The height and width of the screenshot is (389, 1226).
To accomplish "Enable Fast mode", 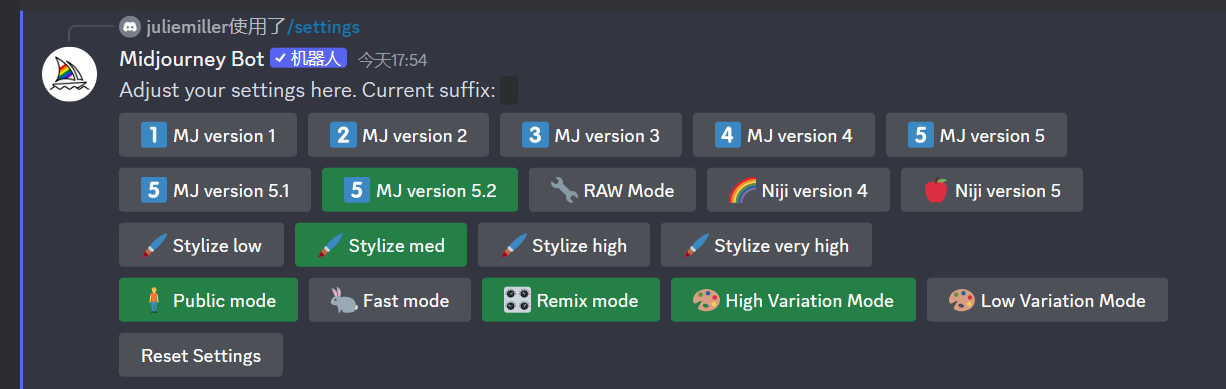I will (x=390, y=300).
